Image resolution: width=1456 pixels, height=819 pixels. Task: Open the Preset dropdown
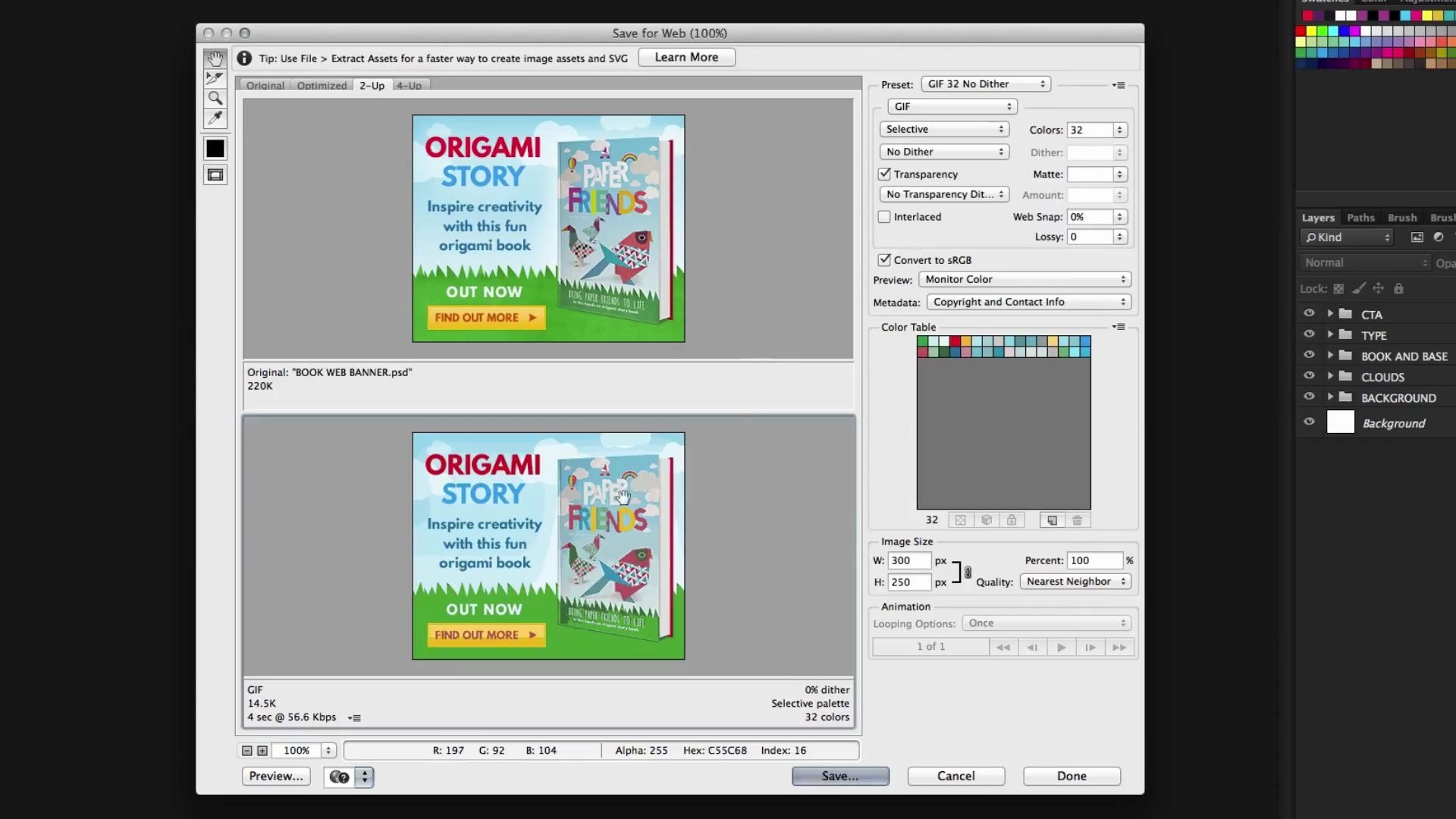coord(985,84)
